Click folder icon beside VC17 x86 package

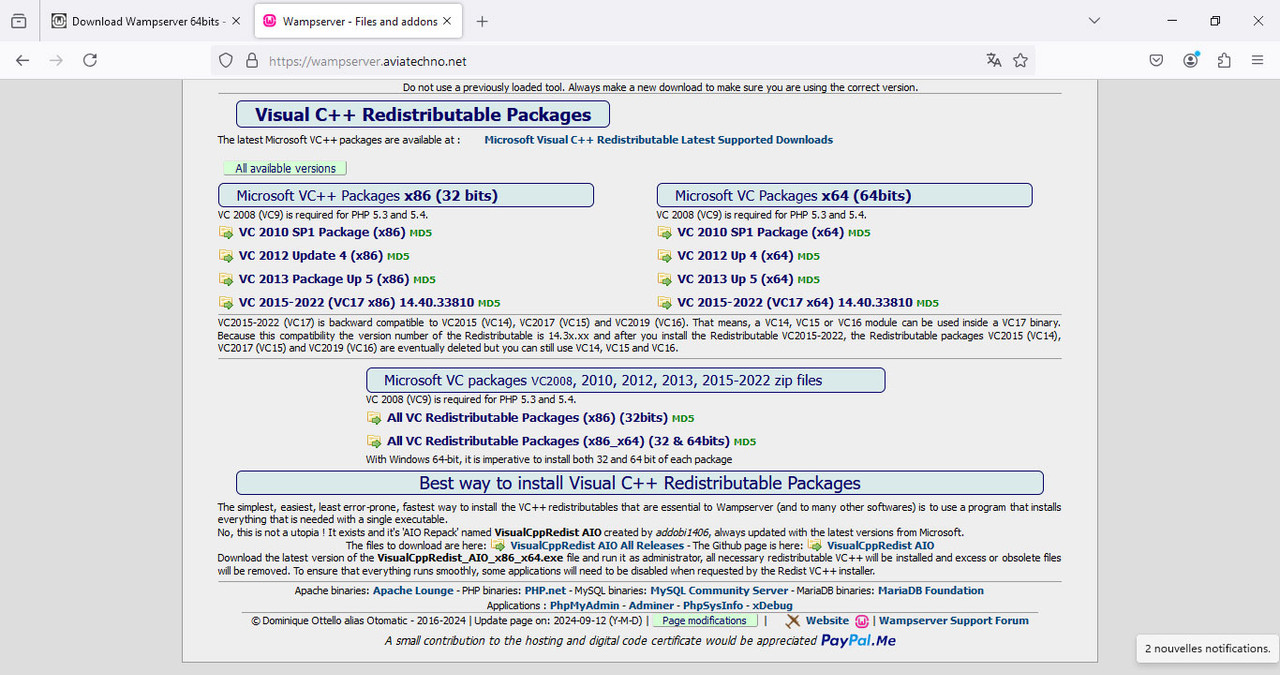pyautogui.click(x=226, y=302)
